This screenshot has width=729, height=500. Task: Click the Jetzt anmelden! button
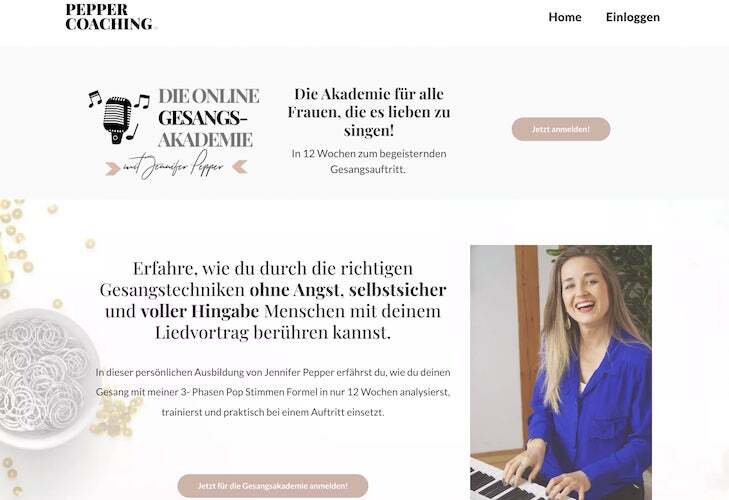click(x=561, y=129)
